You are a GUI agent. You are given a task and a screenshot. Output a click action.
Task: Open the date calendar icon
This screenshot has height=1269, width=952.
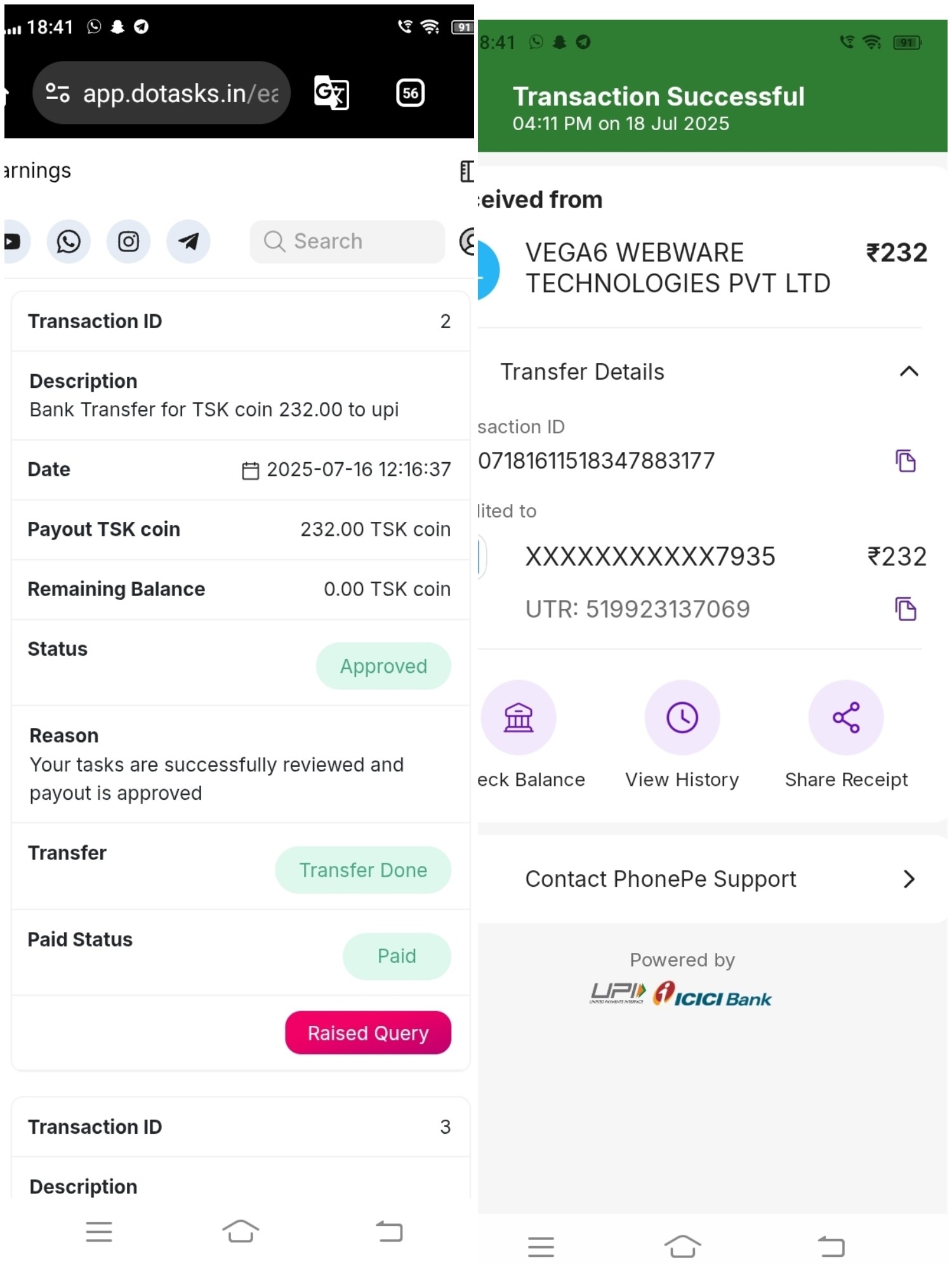[x=251, y=470]
